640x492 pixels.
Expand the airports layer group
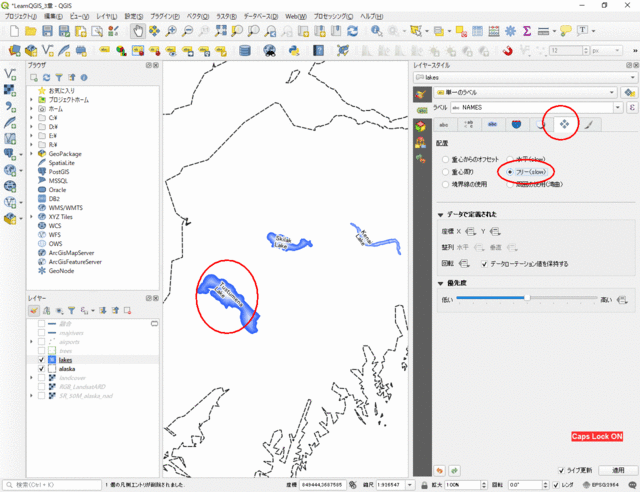click(31, 342)
